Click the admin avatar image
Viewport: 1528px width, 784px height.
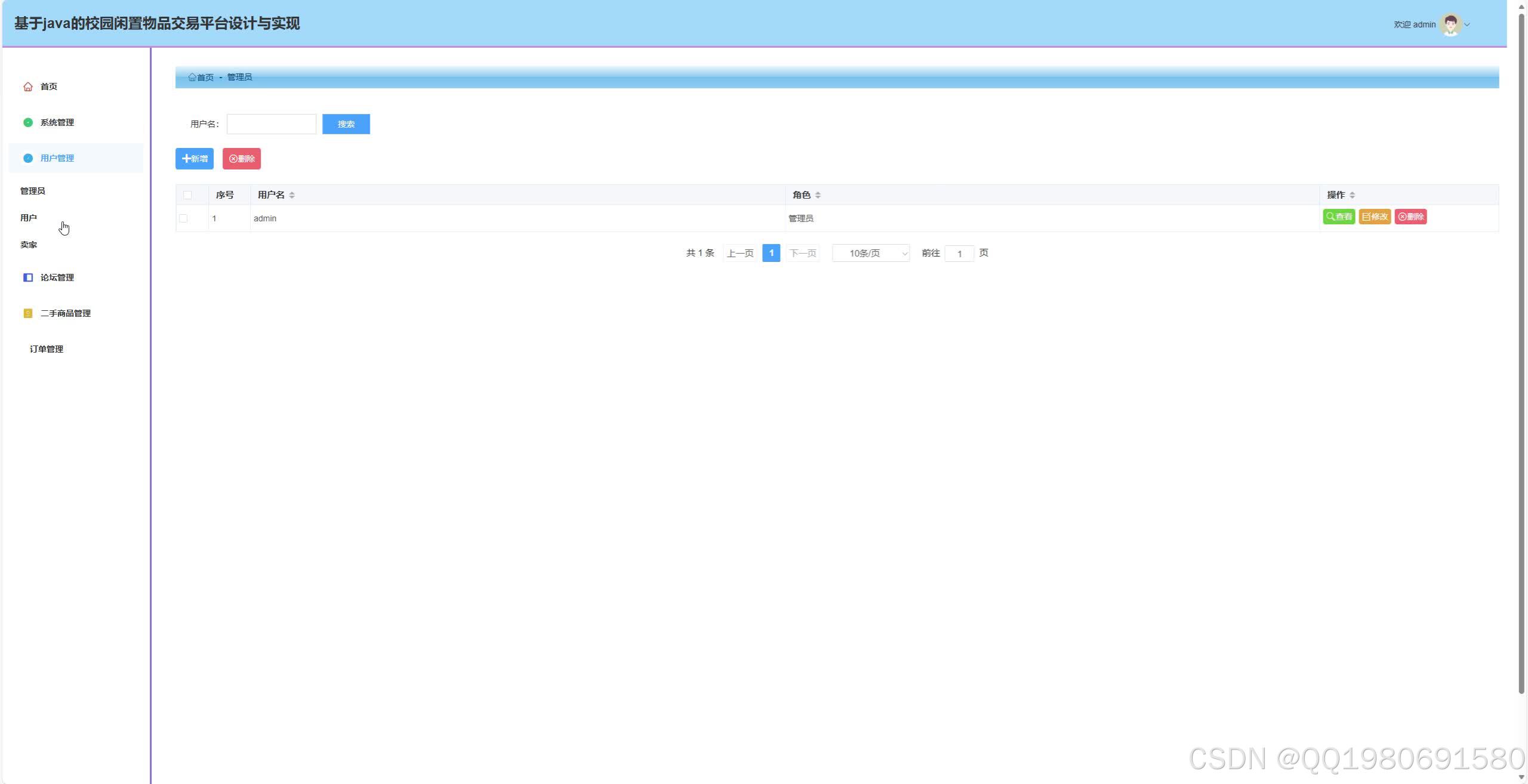pos(1450,24)
